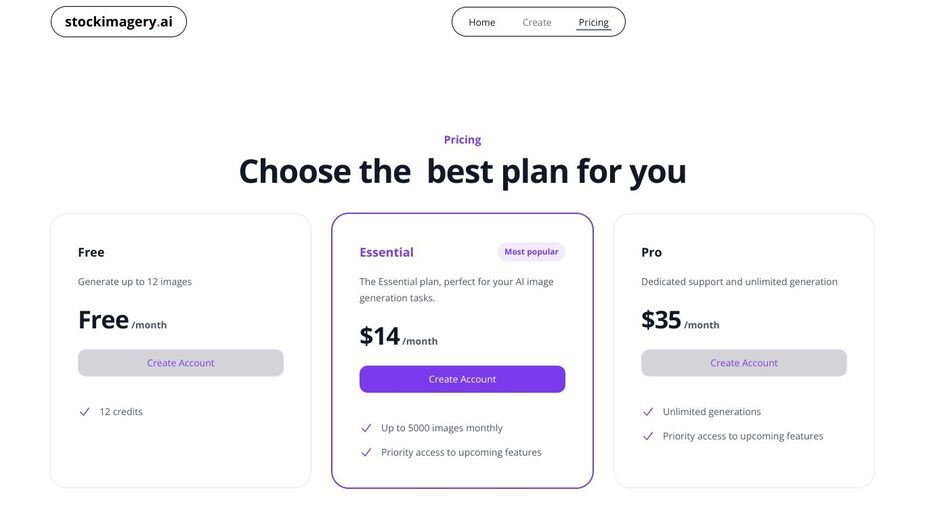The width and height of the screenshot is (925, 520).
Task: Click checkmark icon next to 12 credits
Action: coord(84,412)
